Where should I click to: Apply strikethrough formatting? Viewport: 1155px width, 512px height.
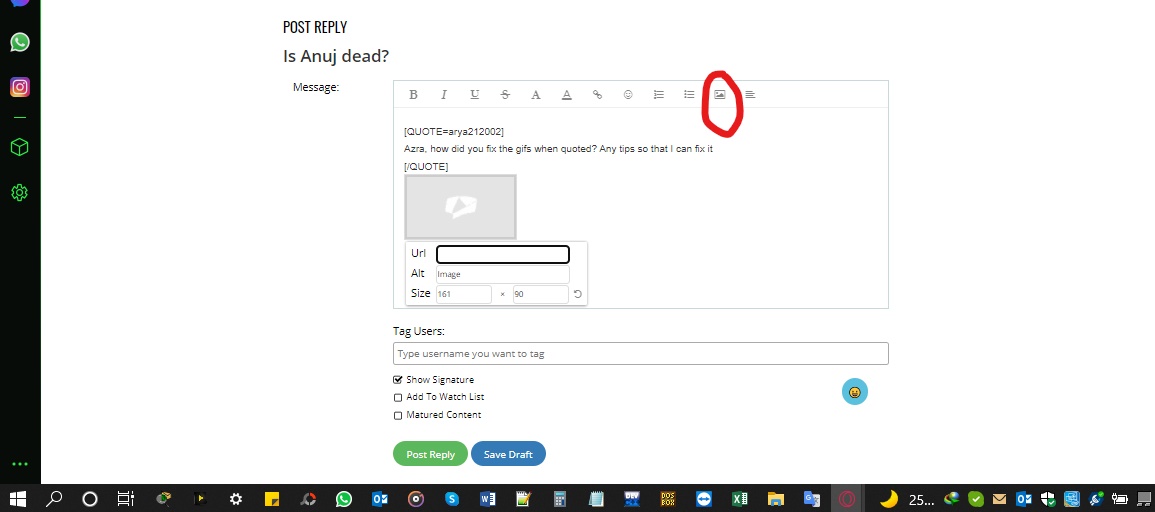coord(505,94)
